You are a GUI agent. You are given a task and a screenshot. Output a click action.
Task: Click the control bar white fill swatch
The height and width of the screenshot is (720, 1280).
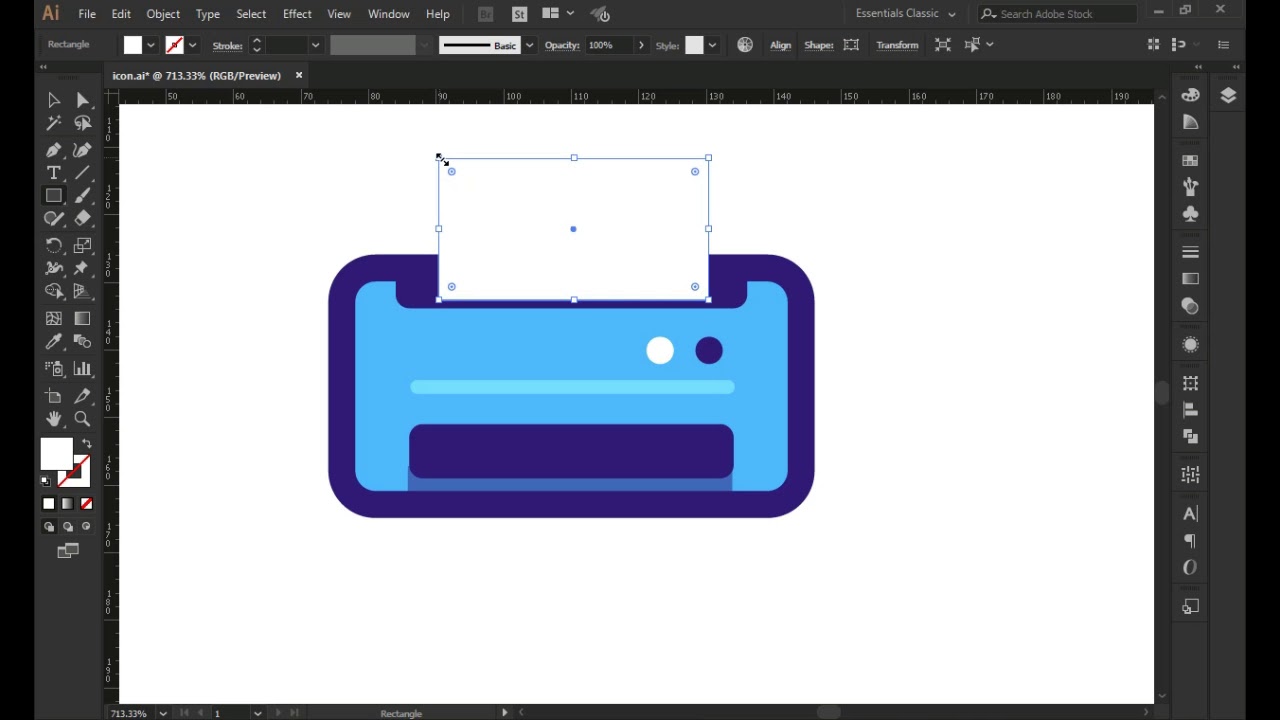(x=133, y=45)
